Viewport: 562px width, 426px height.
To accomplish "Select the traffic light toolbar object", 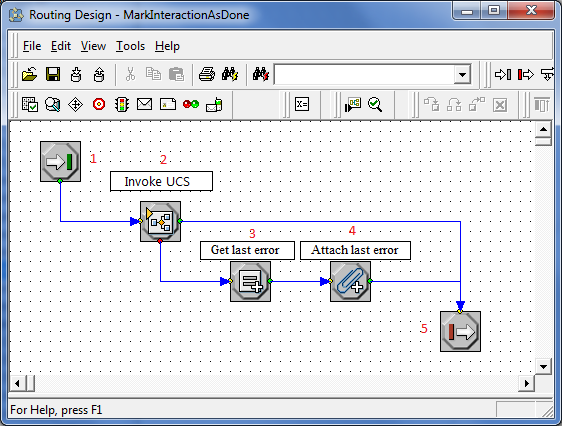I will (122, 105).
